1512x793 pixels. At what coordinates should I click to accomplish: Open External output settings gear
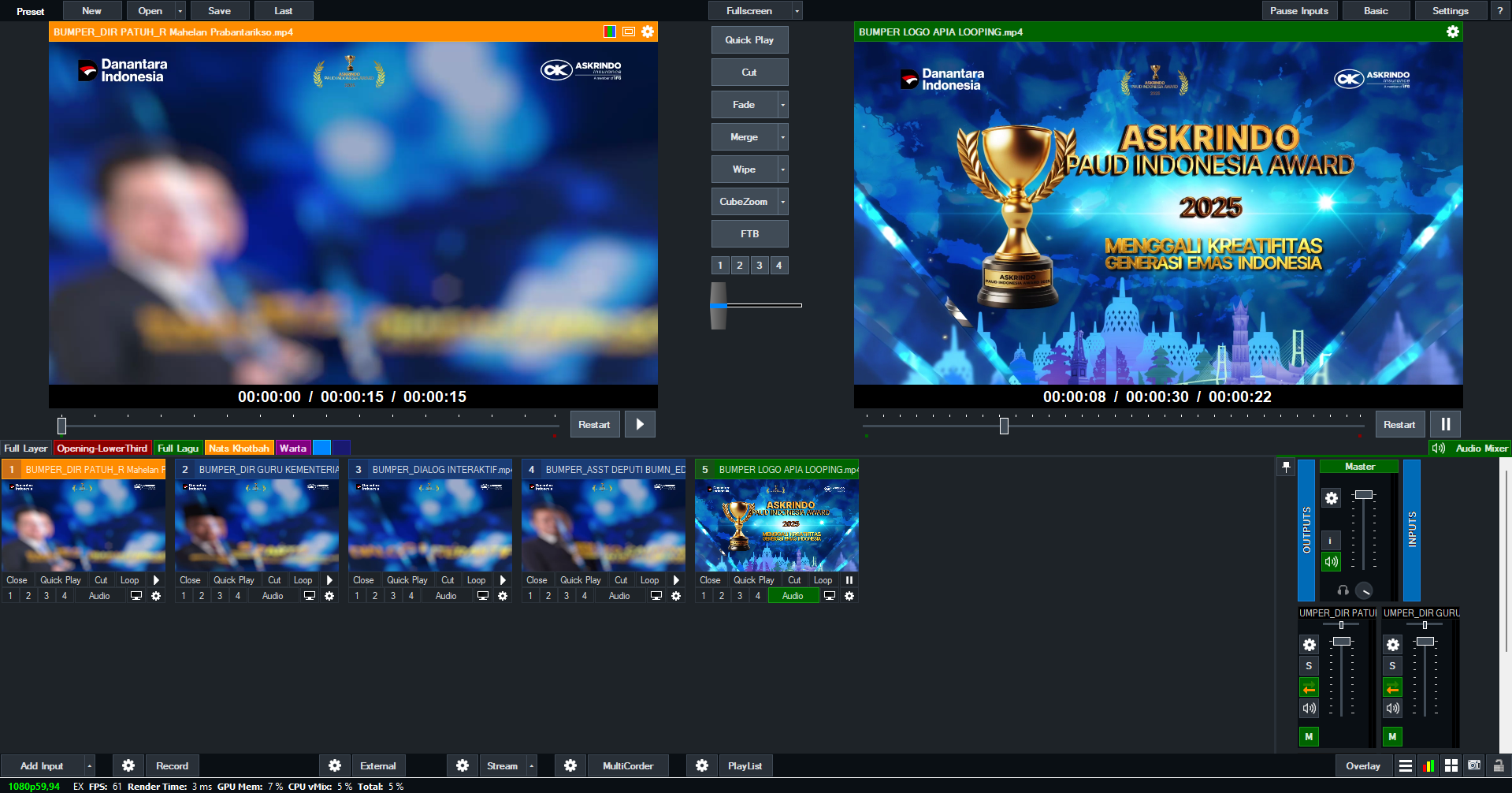pos(335,765)
